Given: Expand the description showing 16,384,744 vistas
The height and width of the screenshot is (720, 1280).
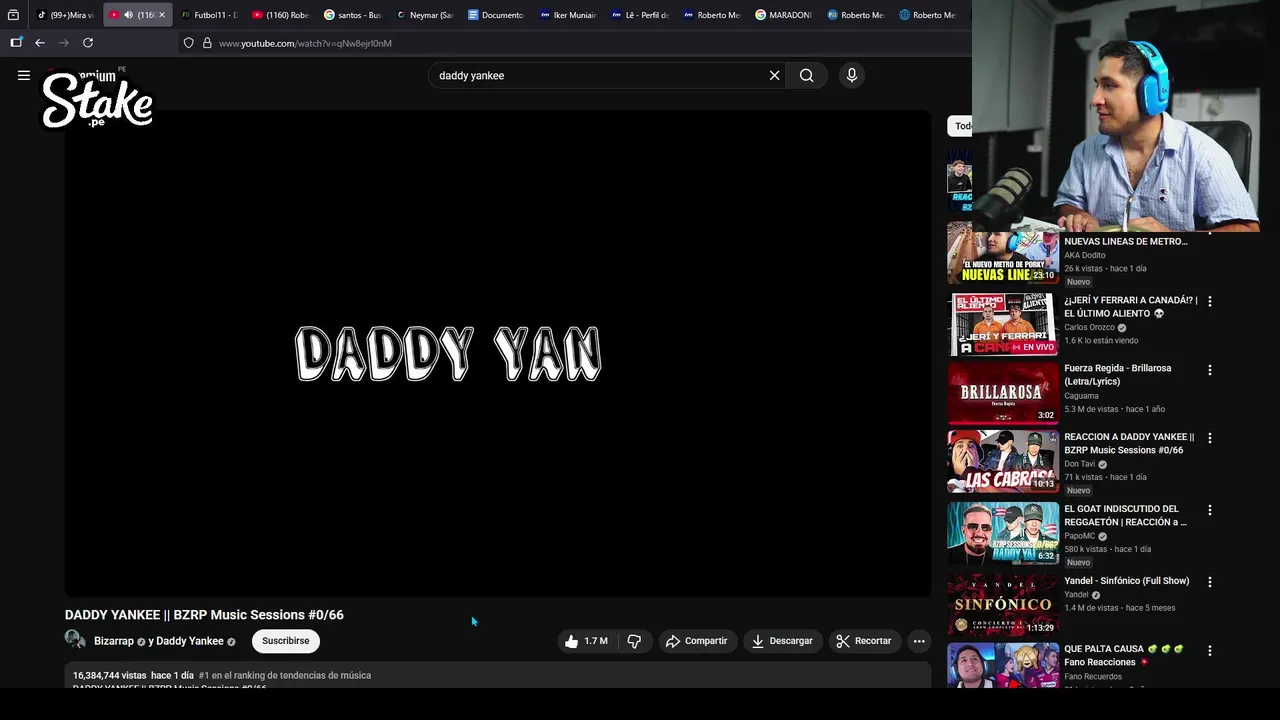Looking at the screenshot, I should (x=498, y=675).
